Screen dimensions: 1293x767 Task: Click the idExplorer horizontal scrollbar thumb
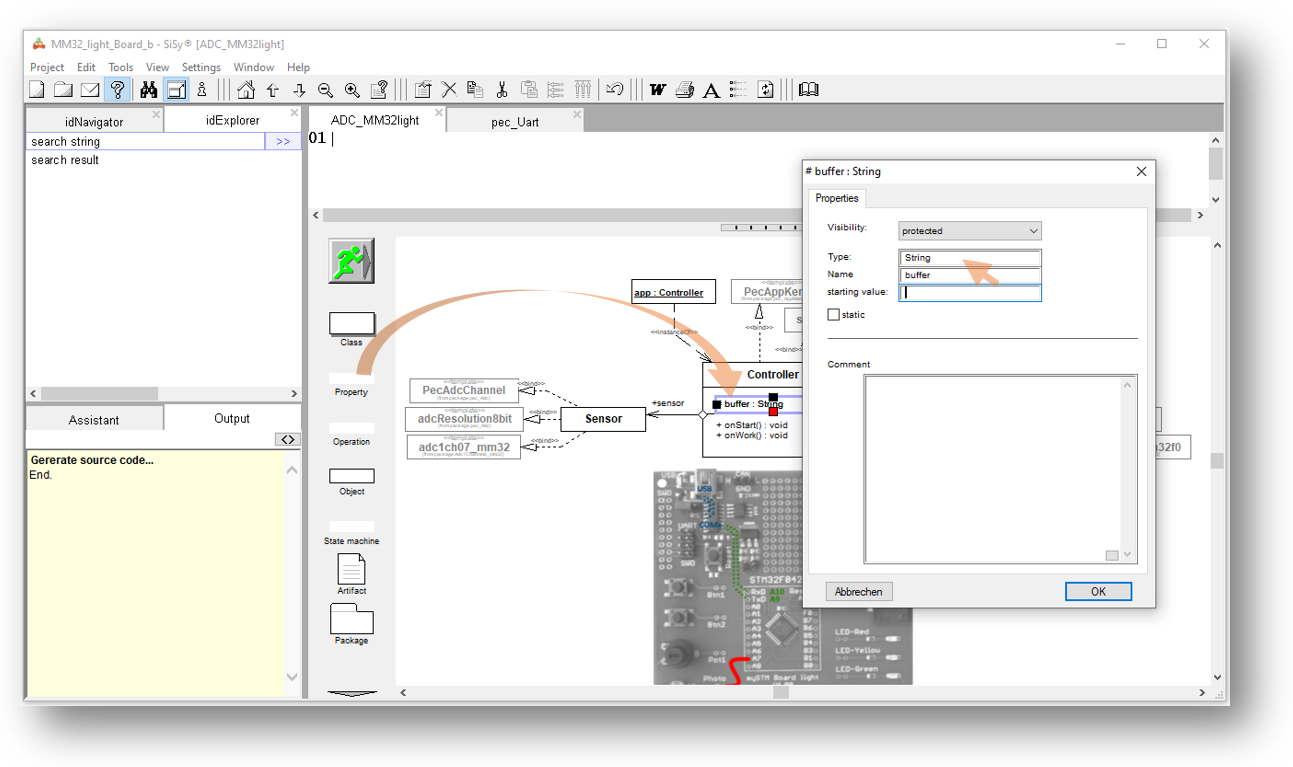click(99, 394)
